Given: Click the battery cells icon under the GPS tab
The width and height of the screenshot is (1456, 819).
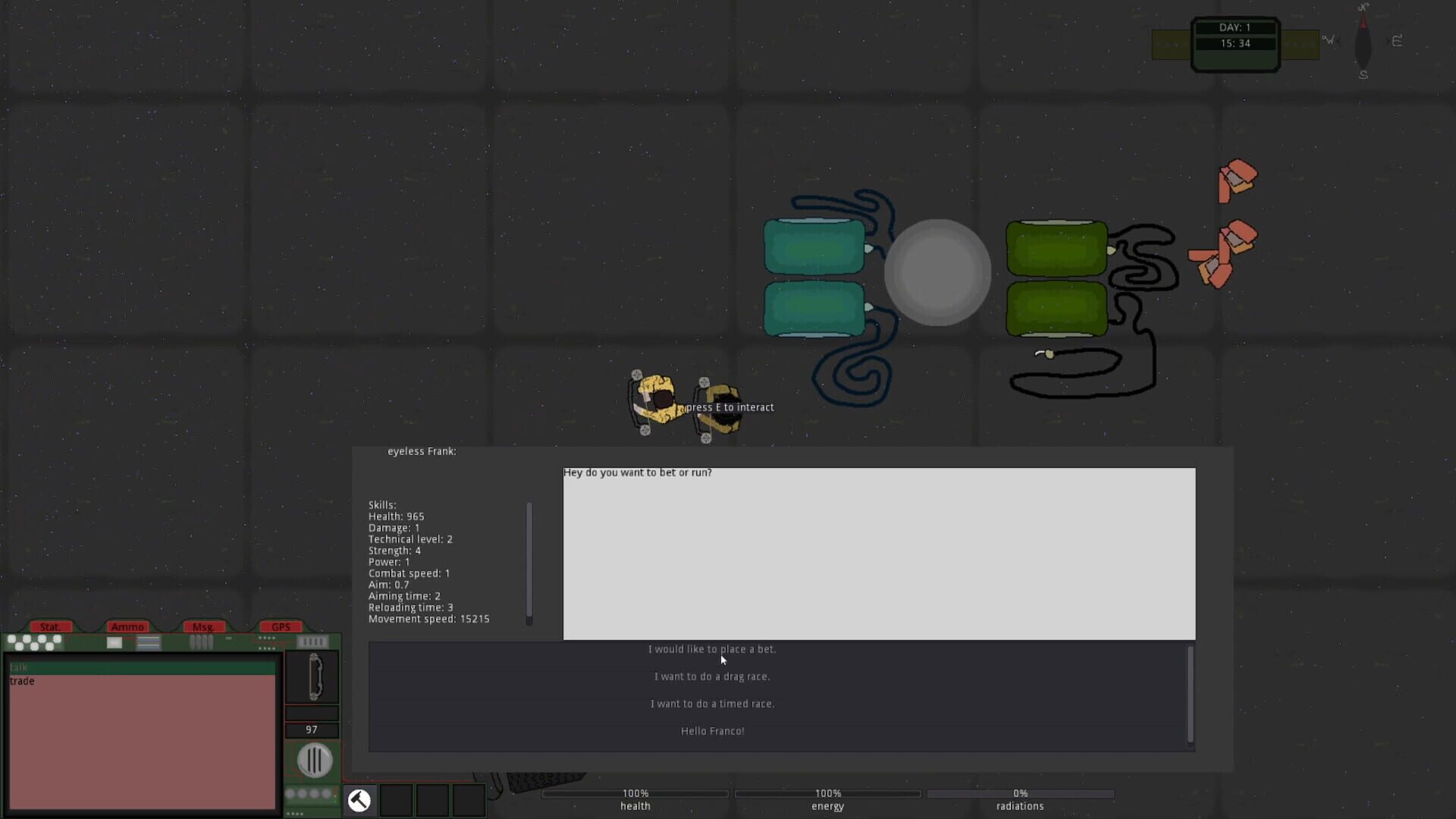Looking at the screenshot, I should pos(312,641).
